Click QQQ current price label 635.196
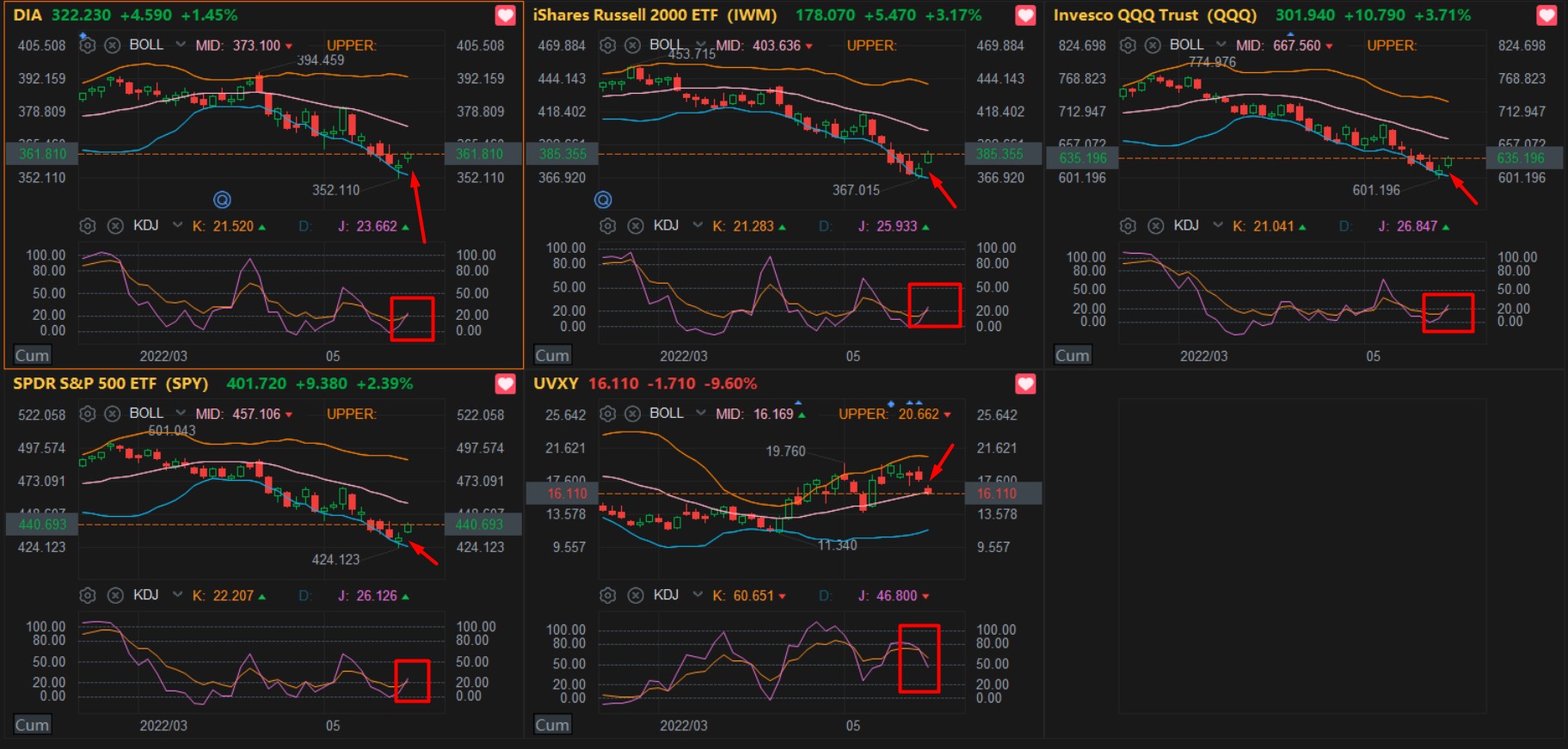 1083,158
